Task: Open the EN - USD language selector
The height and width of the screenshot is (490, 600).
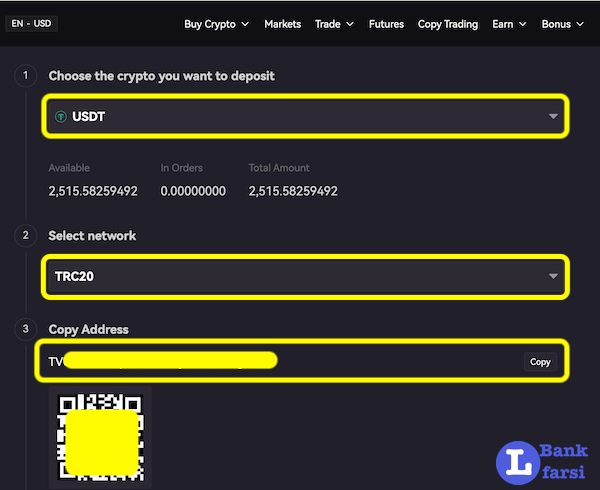Action: (x=31, y=23)
